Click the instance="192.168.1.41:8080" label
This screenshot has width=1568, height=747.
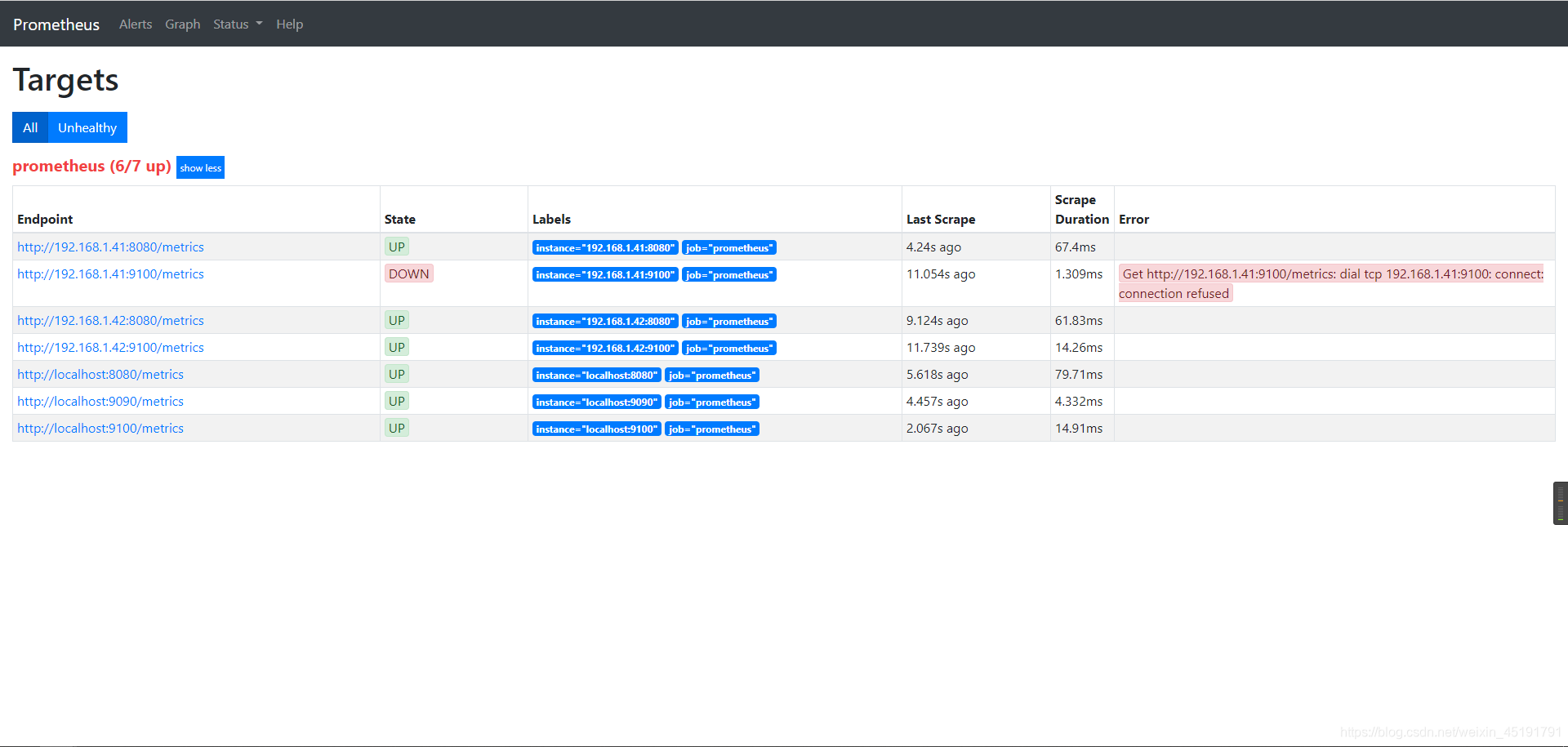click(x=605, y=247)
